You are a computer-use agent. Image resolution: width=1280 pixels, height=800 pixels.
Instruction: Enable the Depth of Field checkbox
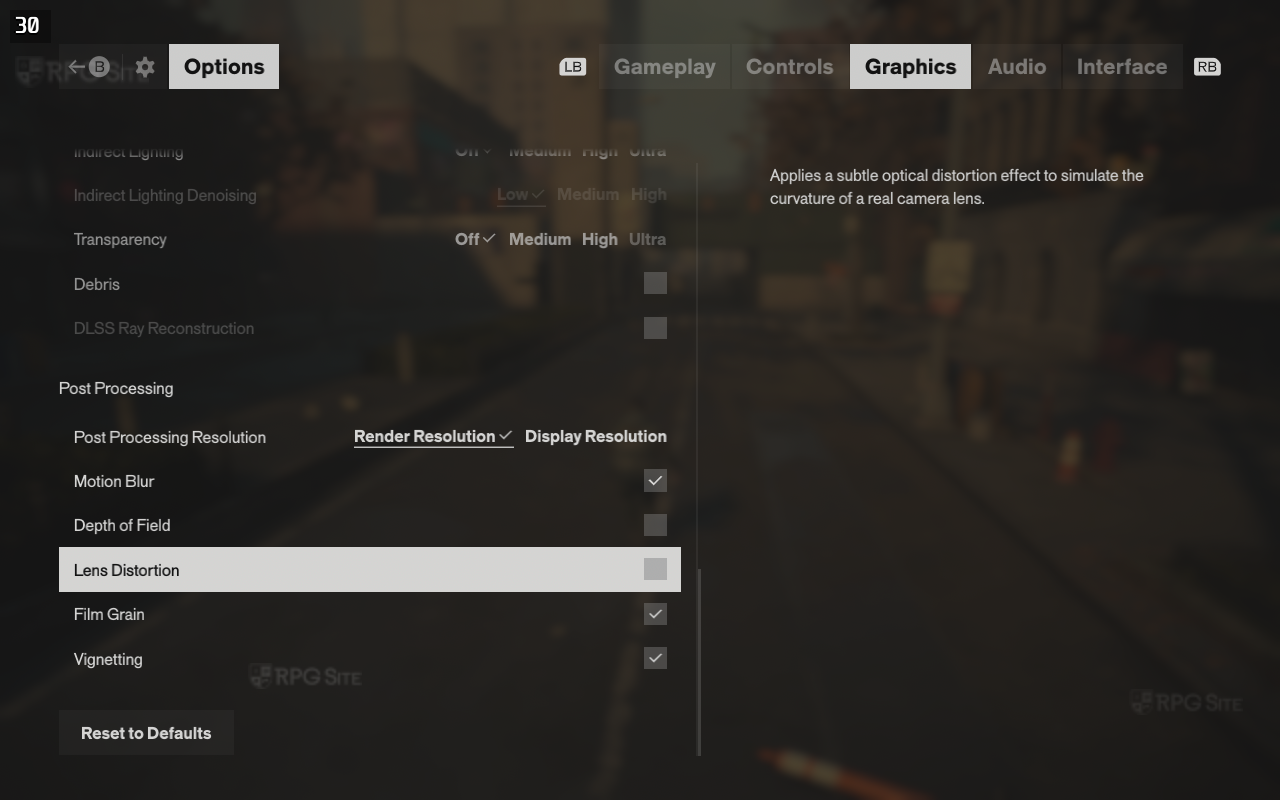point(655,525)
